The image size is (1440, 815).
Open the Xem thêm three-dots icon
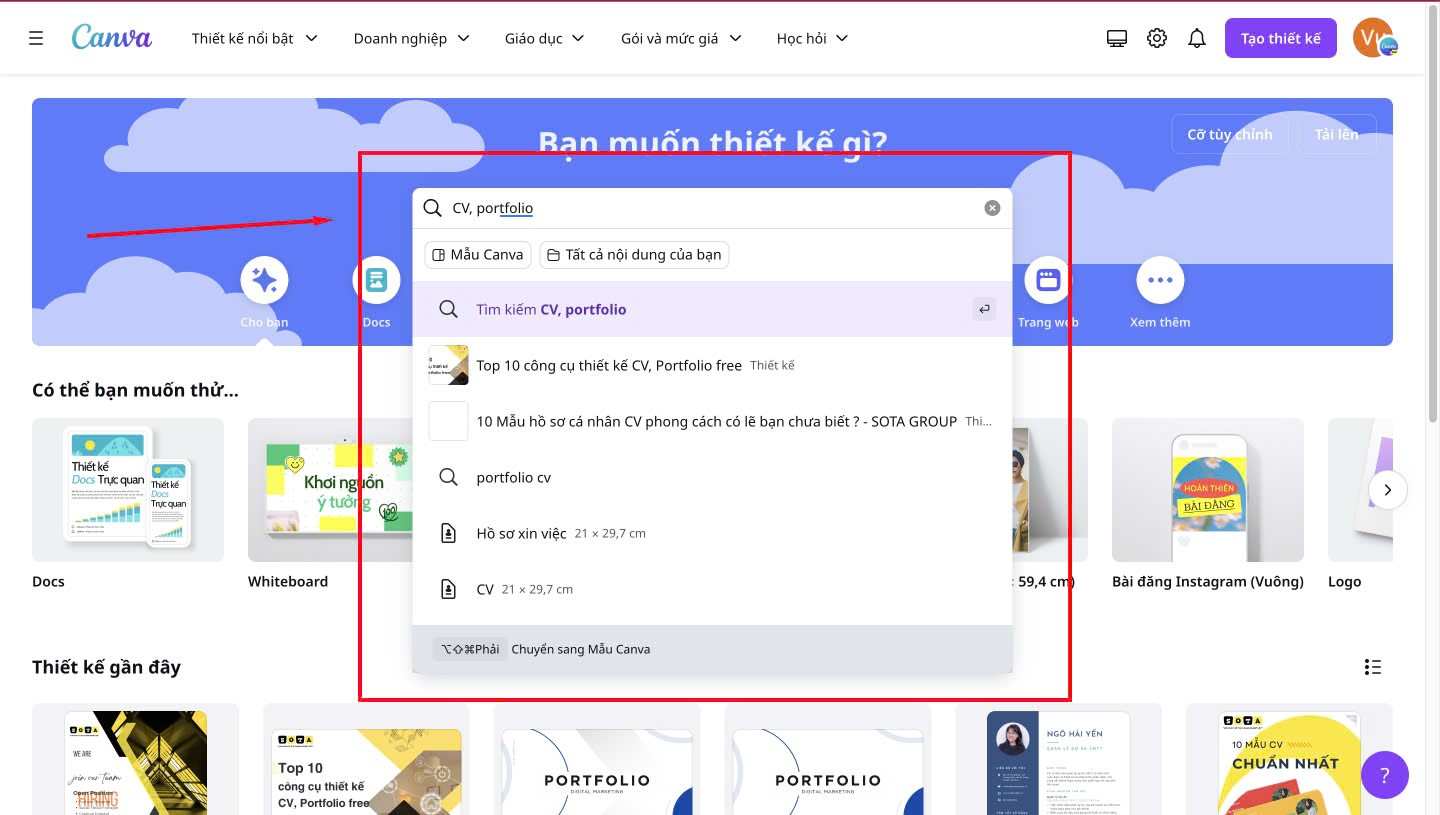[x=1160, y=280]
